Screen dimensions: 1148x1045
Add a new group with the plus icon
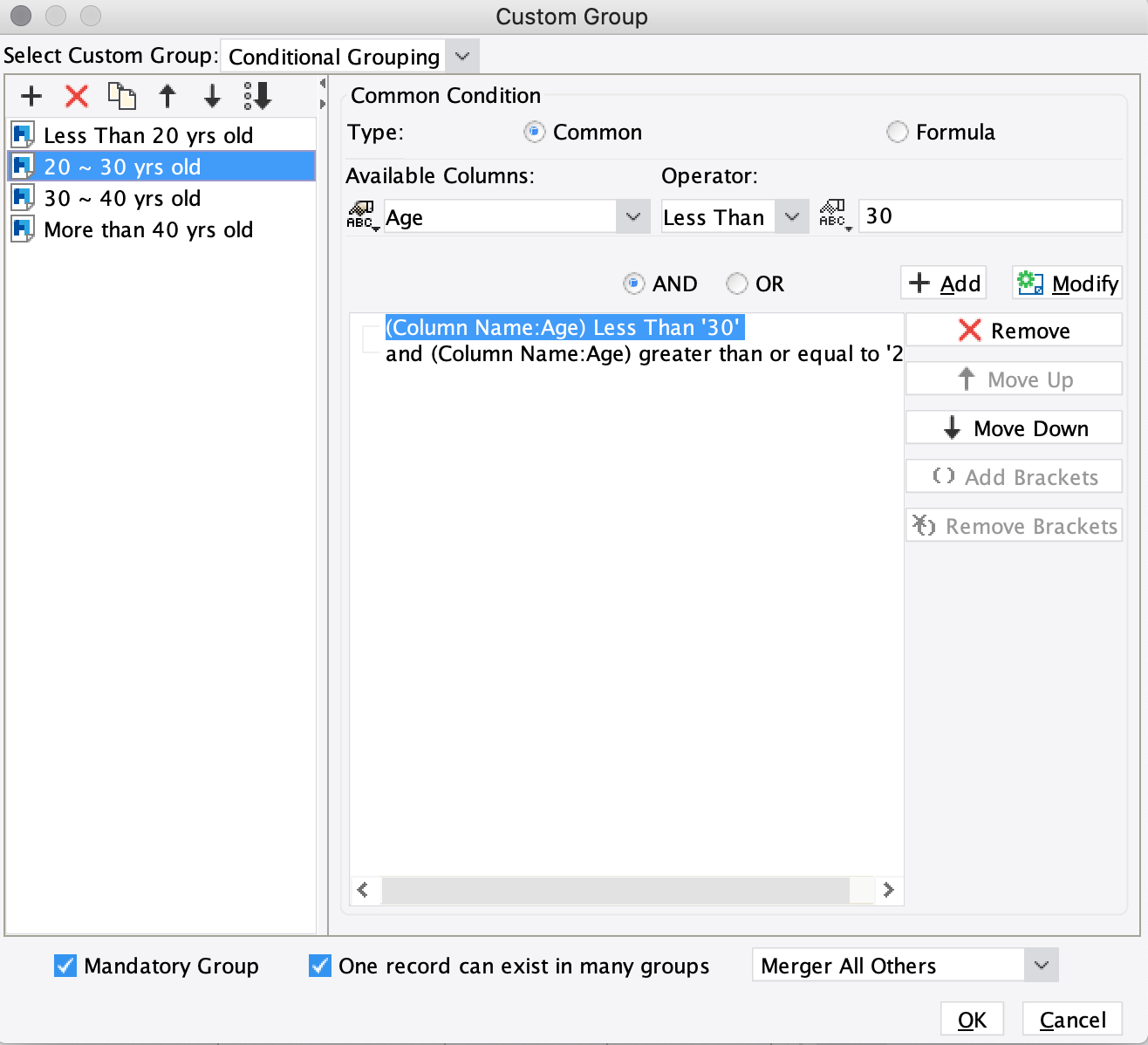pyautogui.click(x=31, y=96)
